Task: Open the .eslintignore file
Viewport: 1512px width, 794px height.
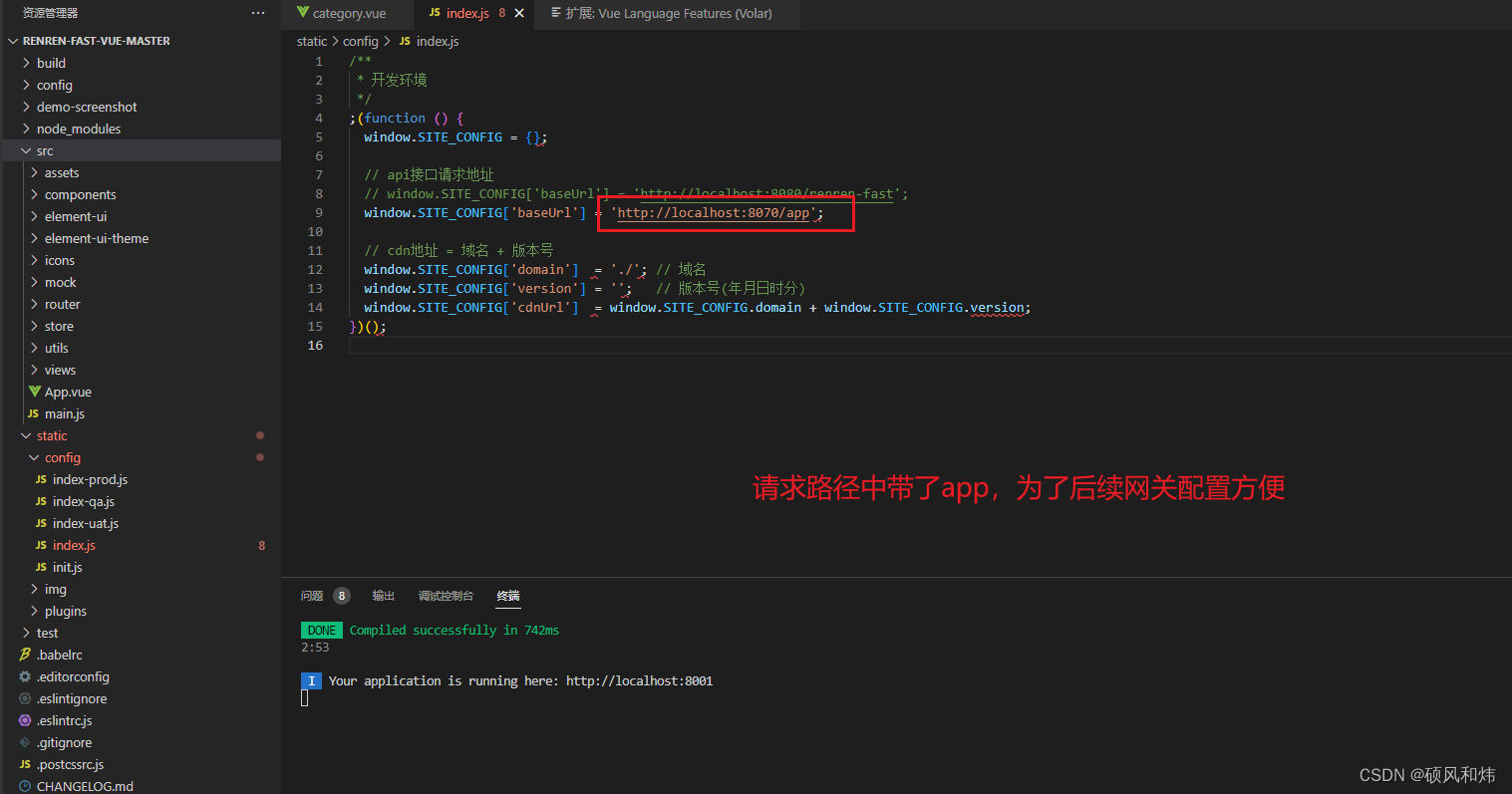Action: (72, 698)
